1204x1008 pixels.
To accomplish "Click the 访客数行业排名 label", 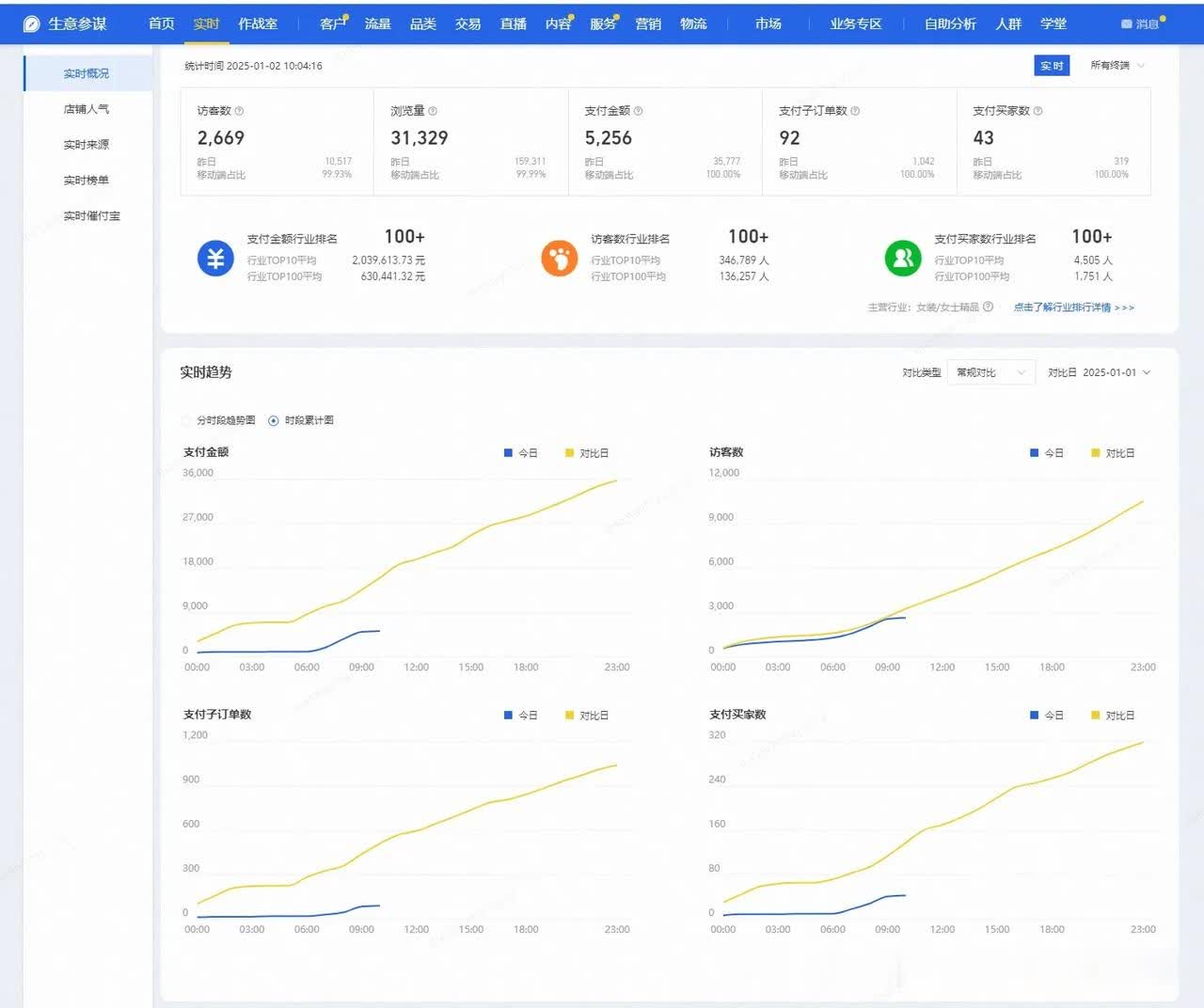I will click(630, 239).
